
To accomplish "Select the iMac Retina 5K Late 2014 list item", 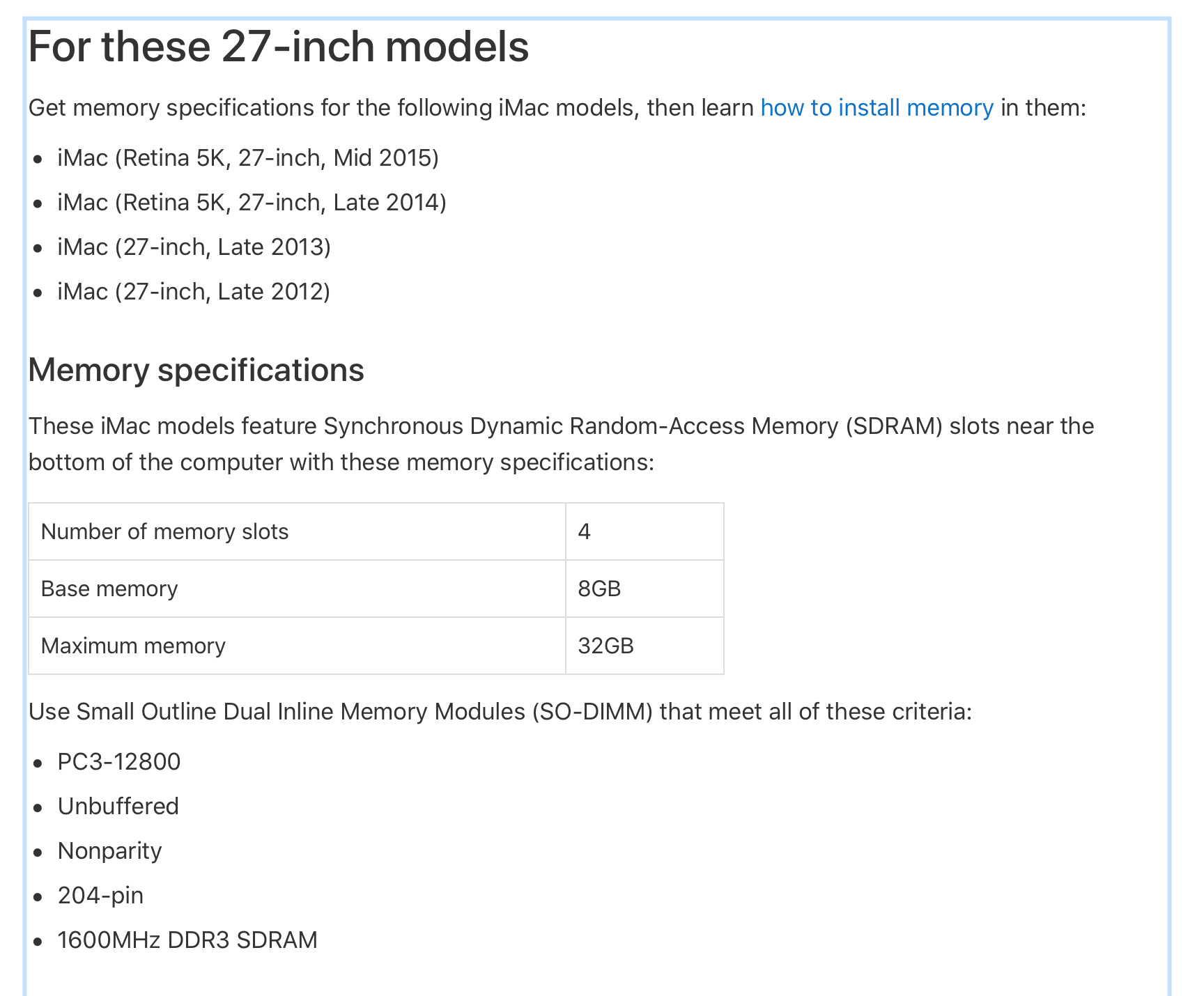I will (x=252, y=203).
